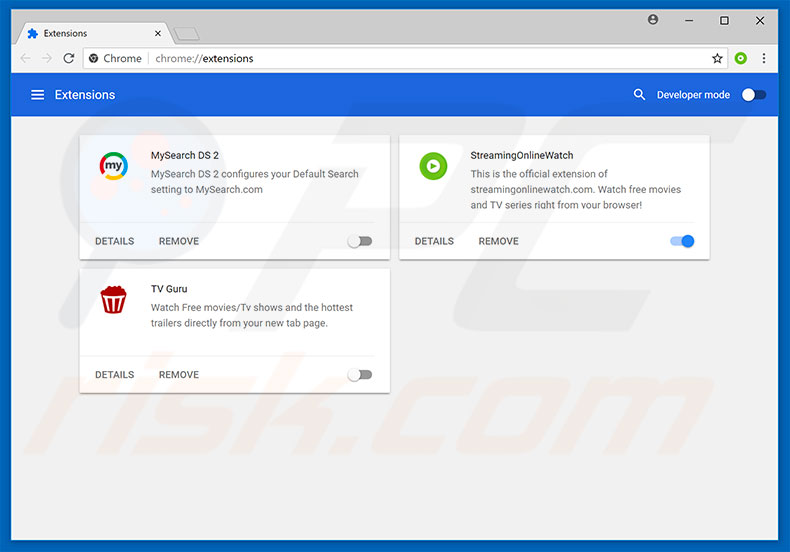Enable the TV Guru extension
This screenshot has width=790, height=552.
click(x=360, y=375)
